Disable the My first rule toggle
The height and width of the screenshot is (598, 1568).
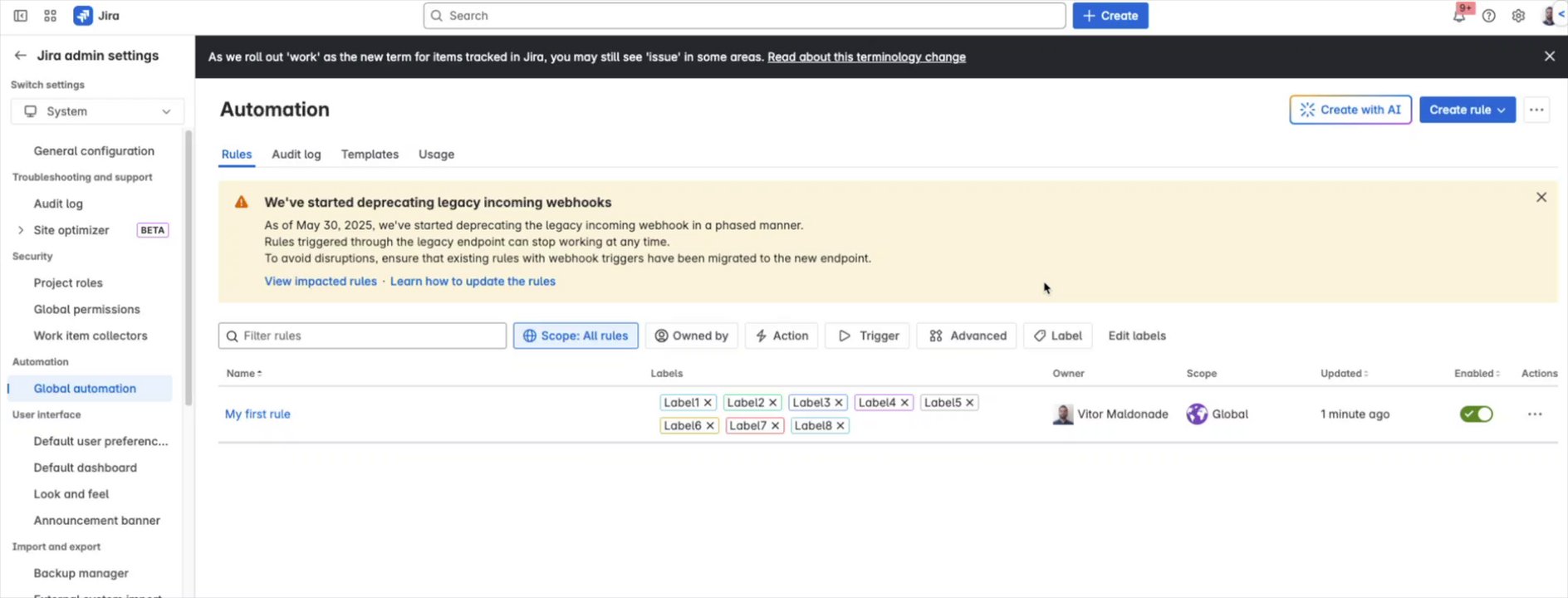click(x=1476, y=414)
